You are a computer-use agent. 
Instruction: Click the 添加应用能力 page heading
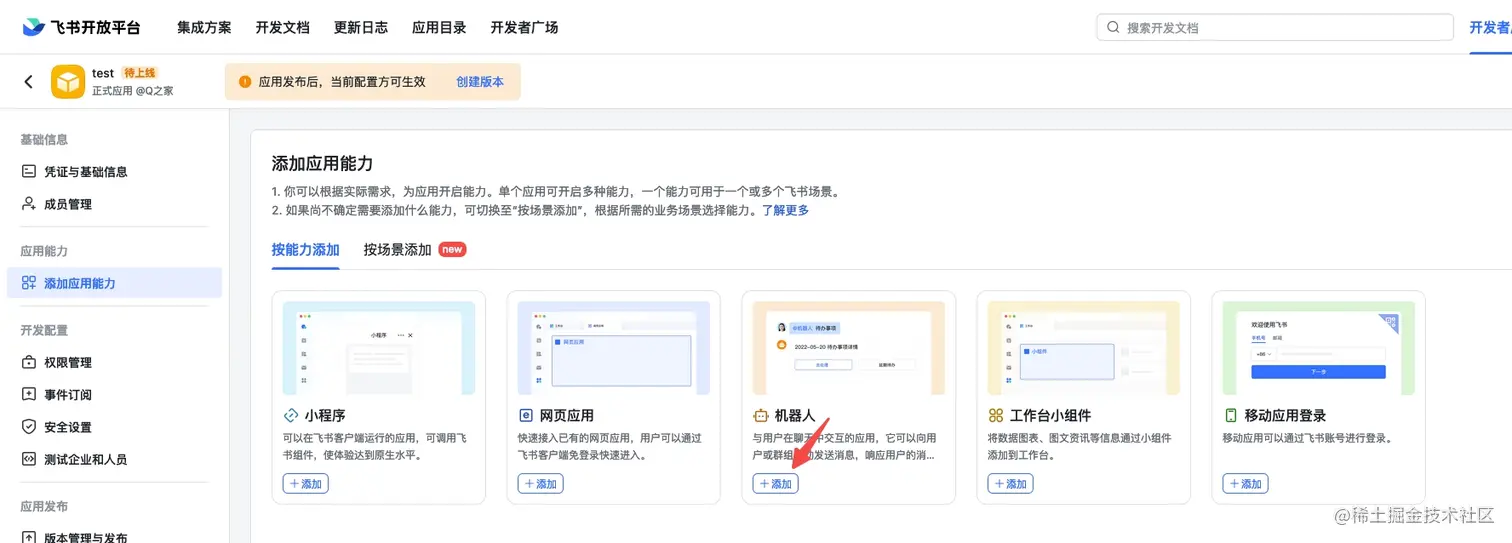[322, 163]
